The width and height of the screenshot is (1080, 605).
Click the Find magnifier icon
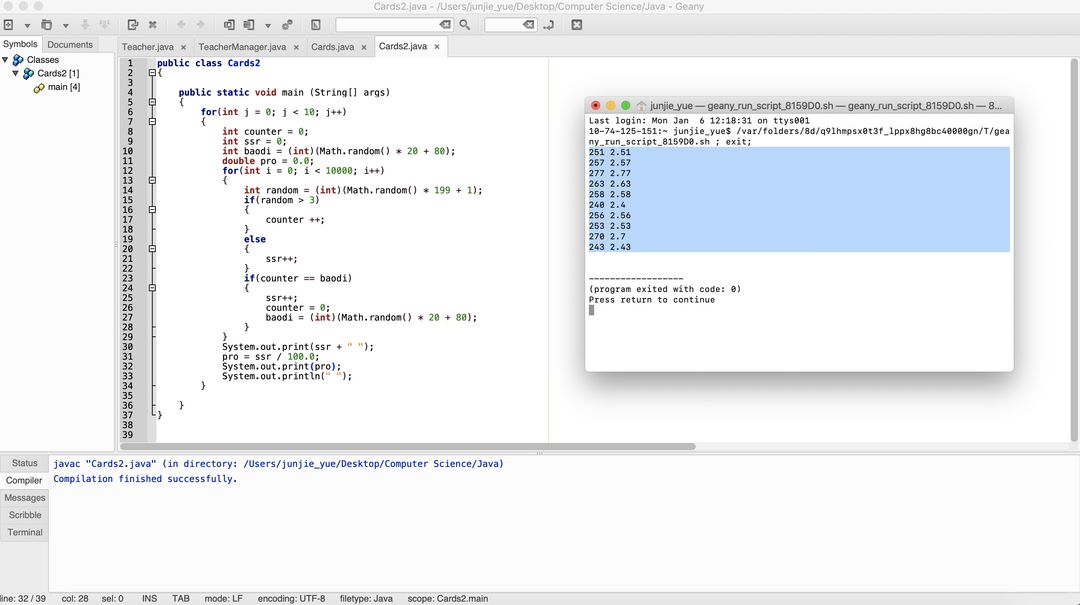[465, 25]
